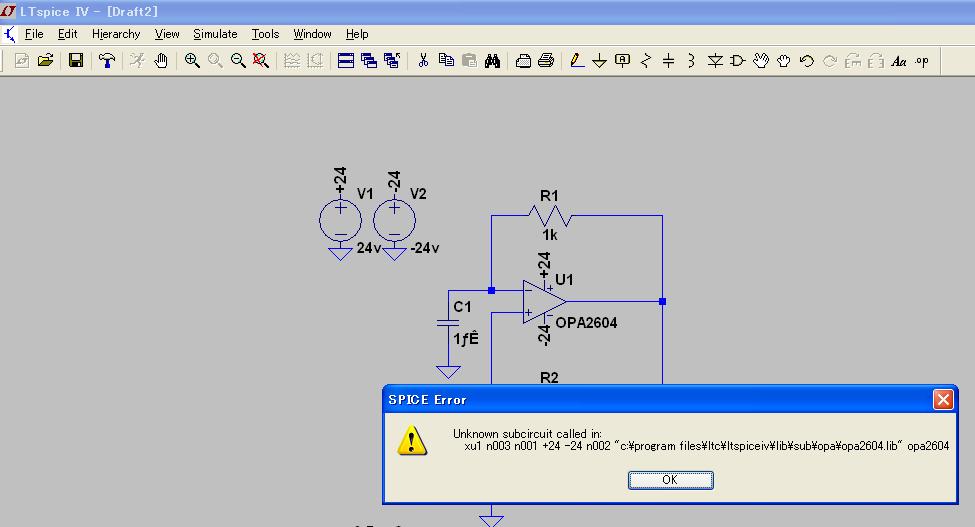Open the Hierarchy menu
975x527 pixels.
(x=116, y=34)
